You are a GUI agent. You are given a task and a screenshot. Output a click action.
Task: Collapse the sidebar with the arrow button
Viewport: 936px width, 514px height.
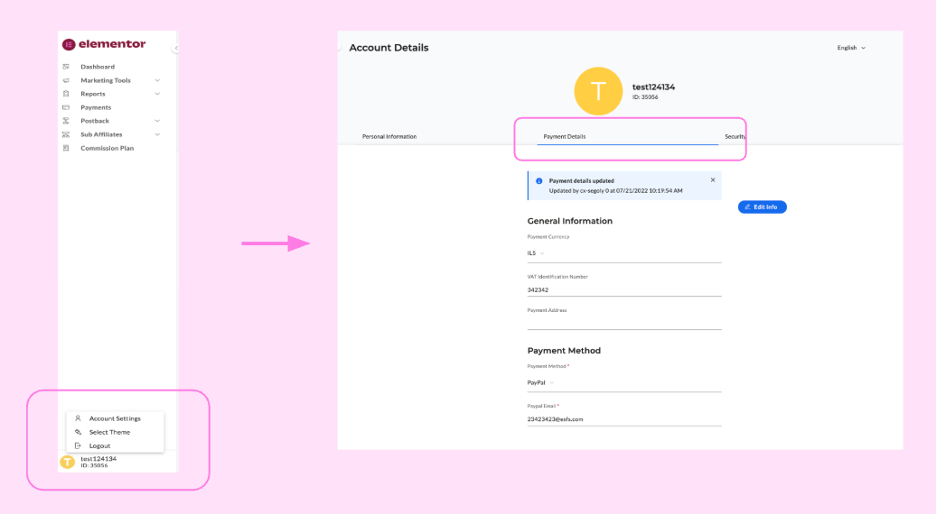(x=175, y=48)
